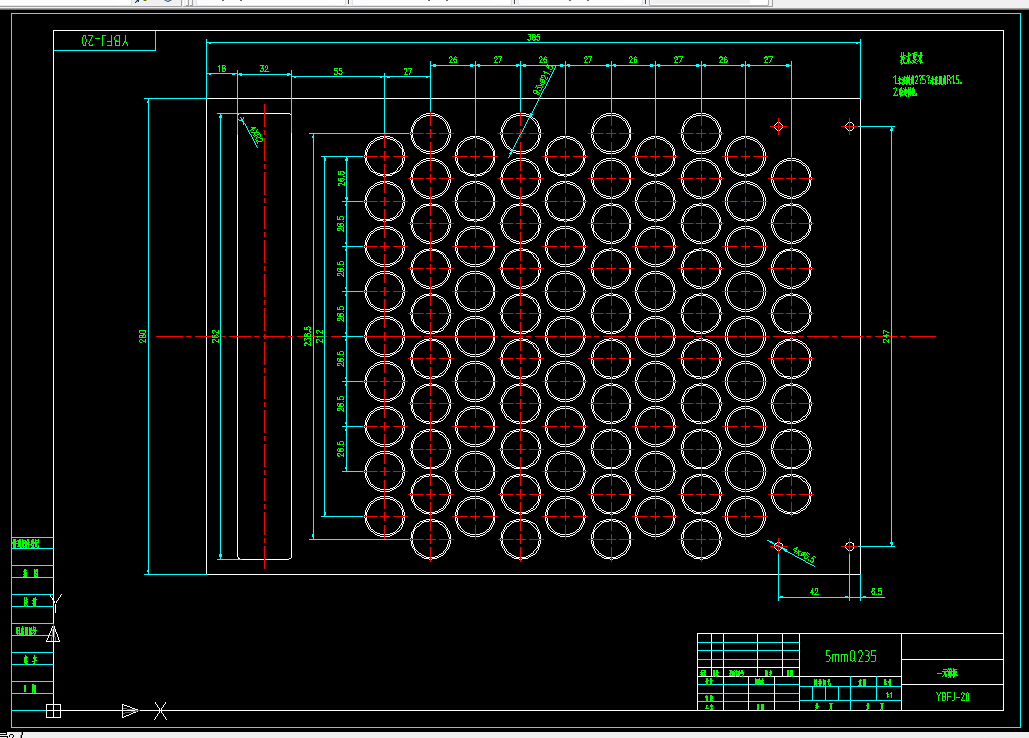Viewport: 1029px width, 738px height.
Task: Select the rounded vertical slot's red centerline
Action: [264, 336]
